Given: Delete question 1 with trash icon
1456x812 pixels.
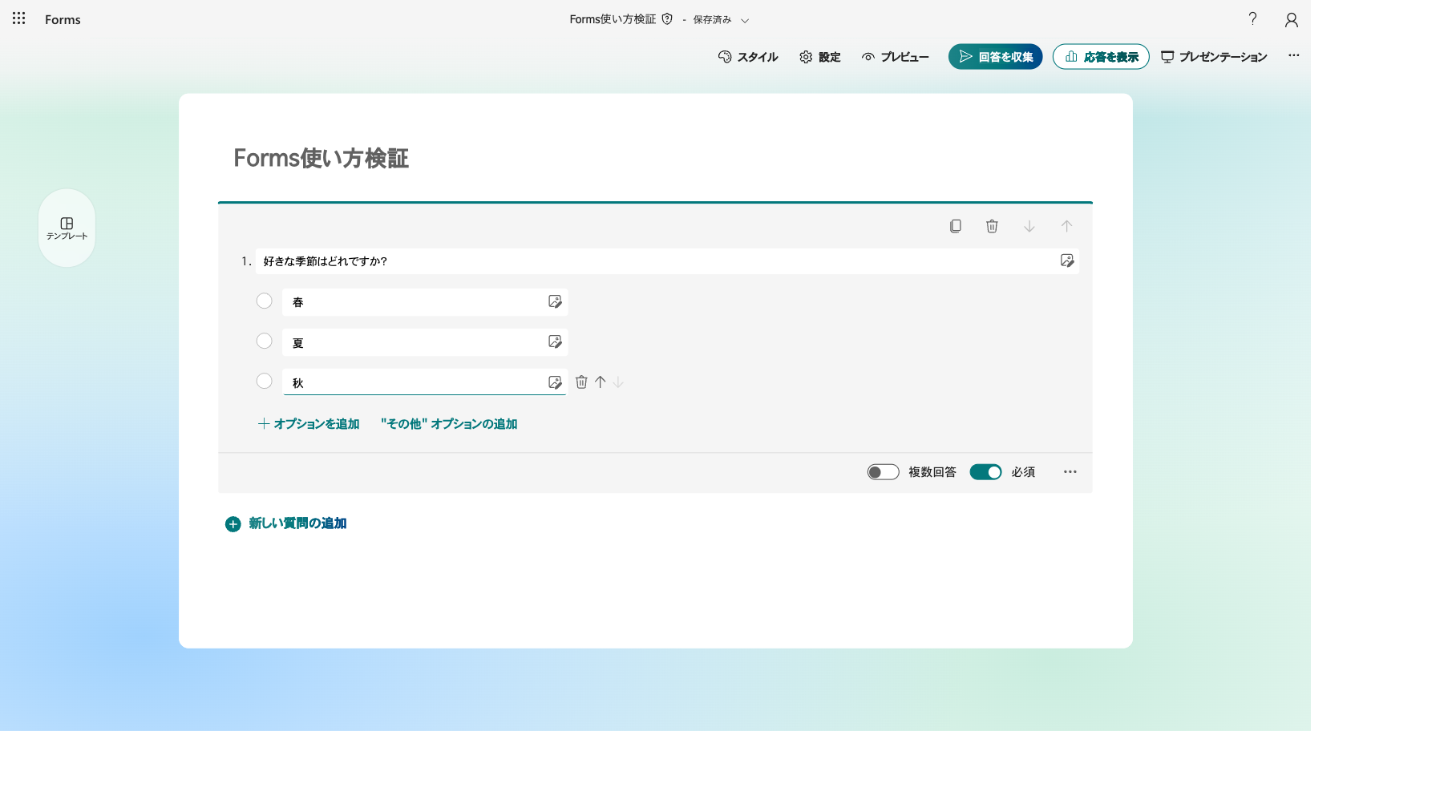Looking at the screenshot, I should tap(992, 226).
